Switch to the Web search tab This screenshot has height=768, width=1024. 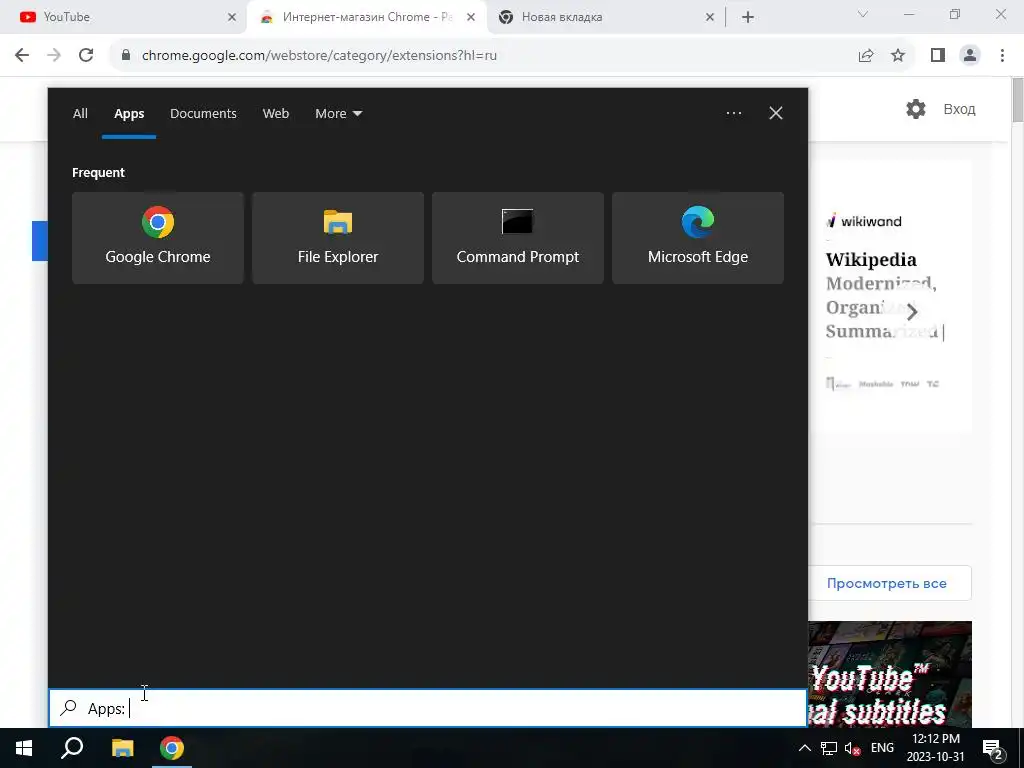(276, 114)
